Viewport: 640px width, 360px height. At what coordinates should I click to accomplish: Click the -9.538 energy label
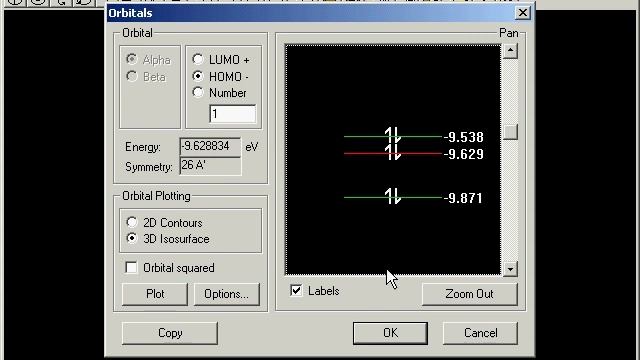[x=463, y=137]
